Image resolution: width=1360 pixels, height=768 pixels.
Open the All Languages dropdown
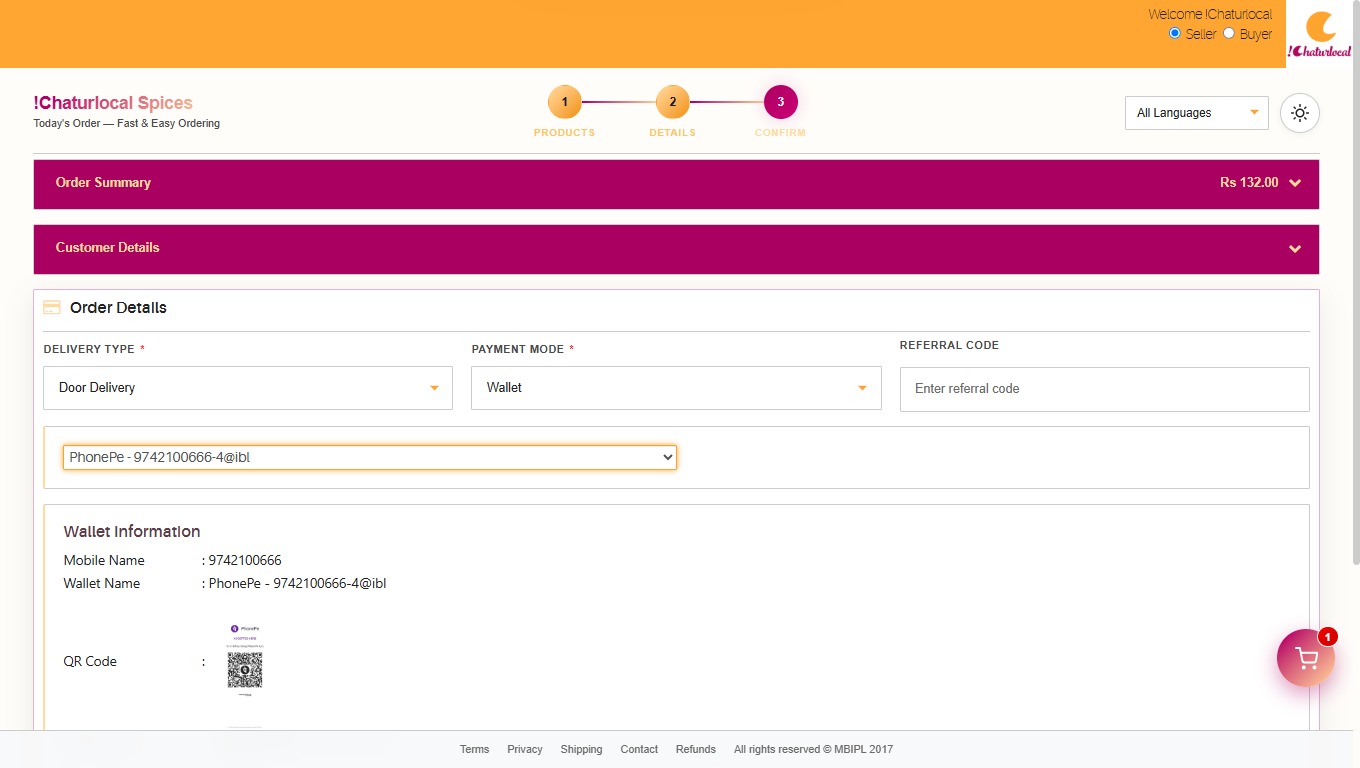point(1197,113)
